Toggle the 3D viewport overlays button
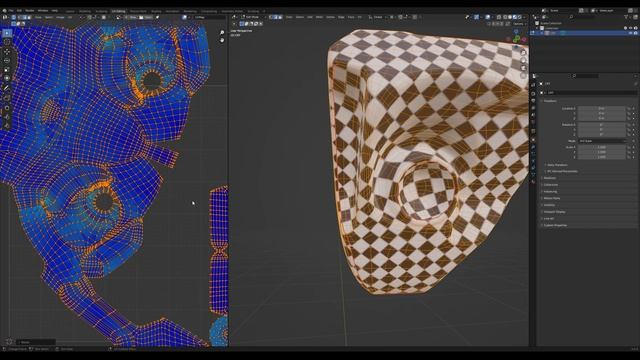 coord(488,17)
